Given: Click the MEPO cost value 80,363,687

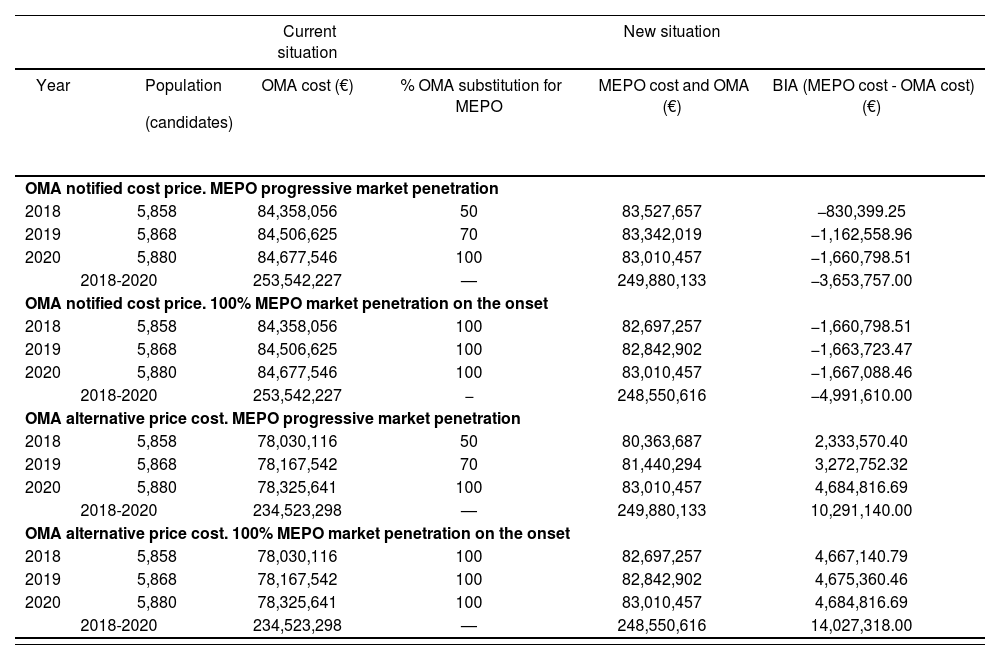Looking at the screenshot, I should tap(661, 441).
